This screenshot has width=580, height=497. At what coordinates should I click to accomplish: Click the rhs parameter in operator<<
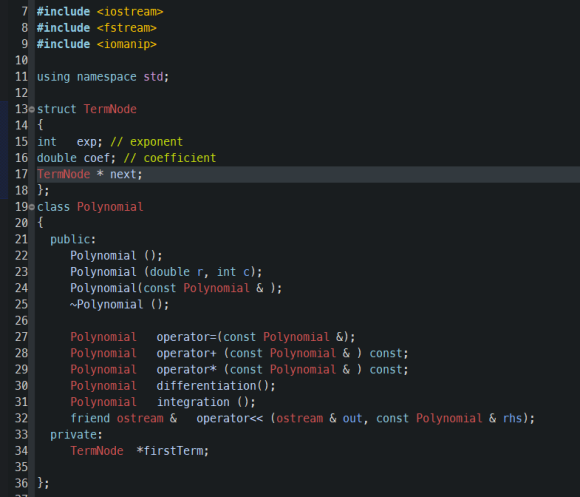coord(512,419)
